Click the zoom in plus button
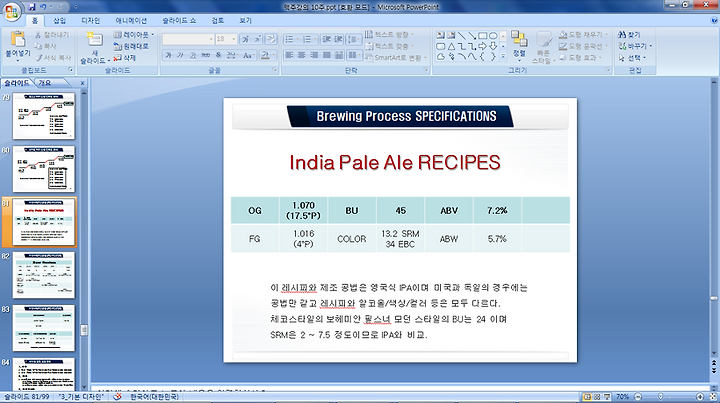The image size is (720, 403). [x=700, y=397]
